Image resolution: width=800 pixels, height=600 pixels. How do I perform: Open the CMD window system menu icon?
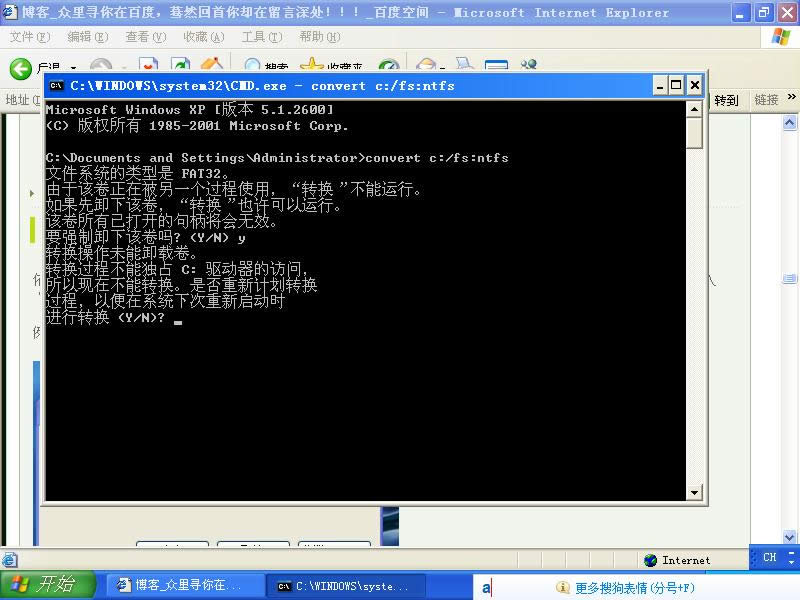pos(57,86)
